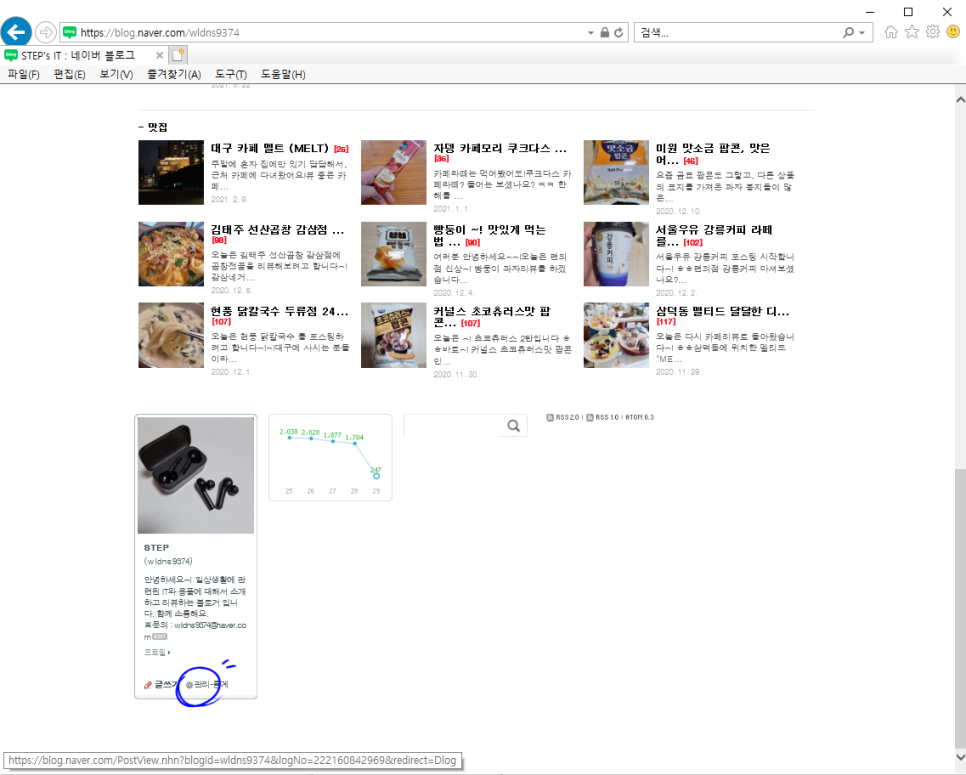The image size is (966, 775).
Task: Open post 자뎅 카페모리 쿠크다스
Action: pos(500,148)
